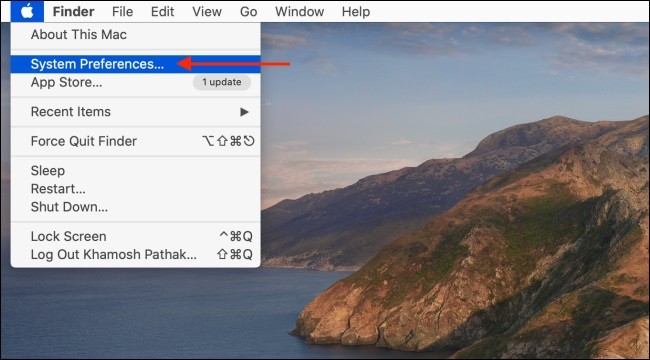Put the Mac to Sleep

click(136, 170)
